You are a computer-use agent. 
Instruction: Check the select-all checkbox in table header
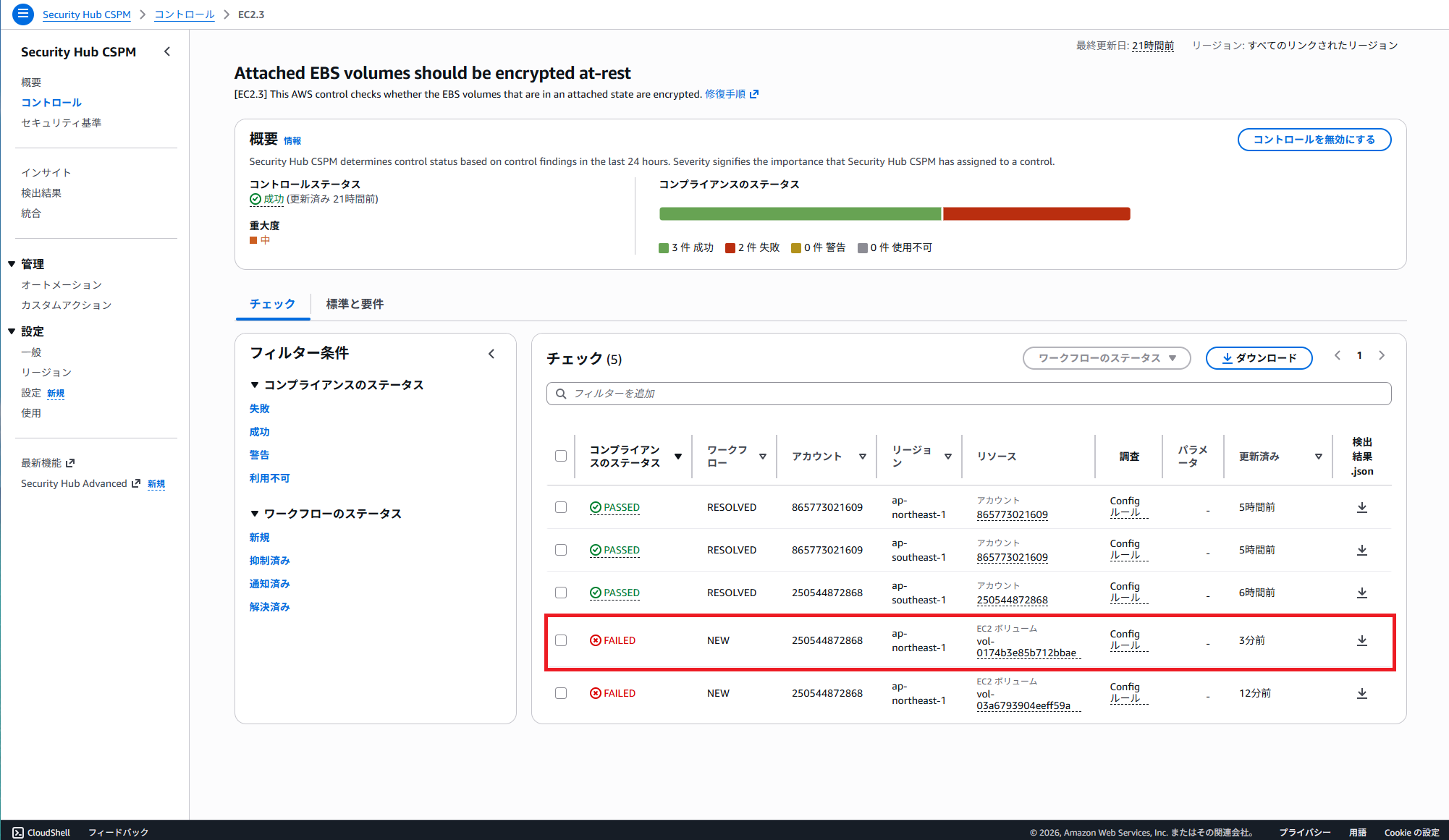tap(561, 456)
